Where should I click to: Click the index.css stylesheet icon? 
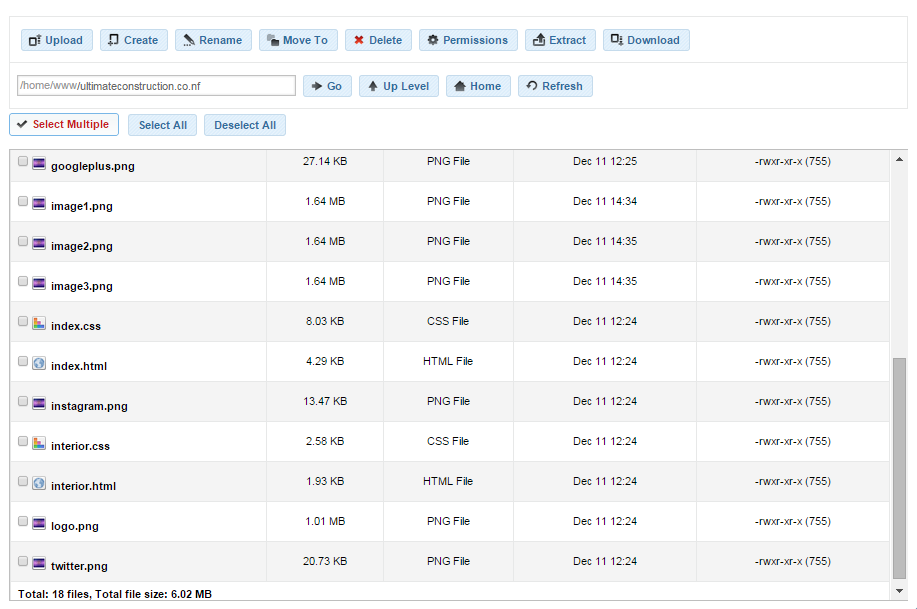pos(39,323)
